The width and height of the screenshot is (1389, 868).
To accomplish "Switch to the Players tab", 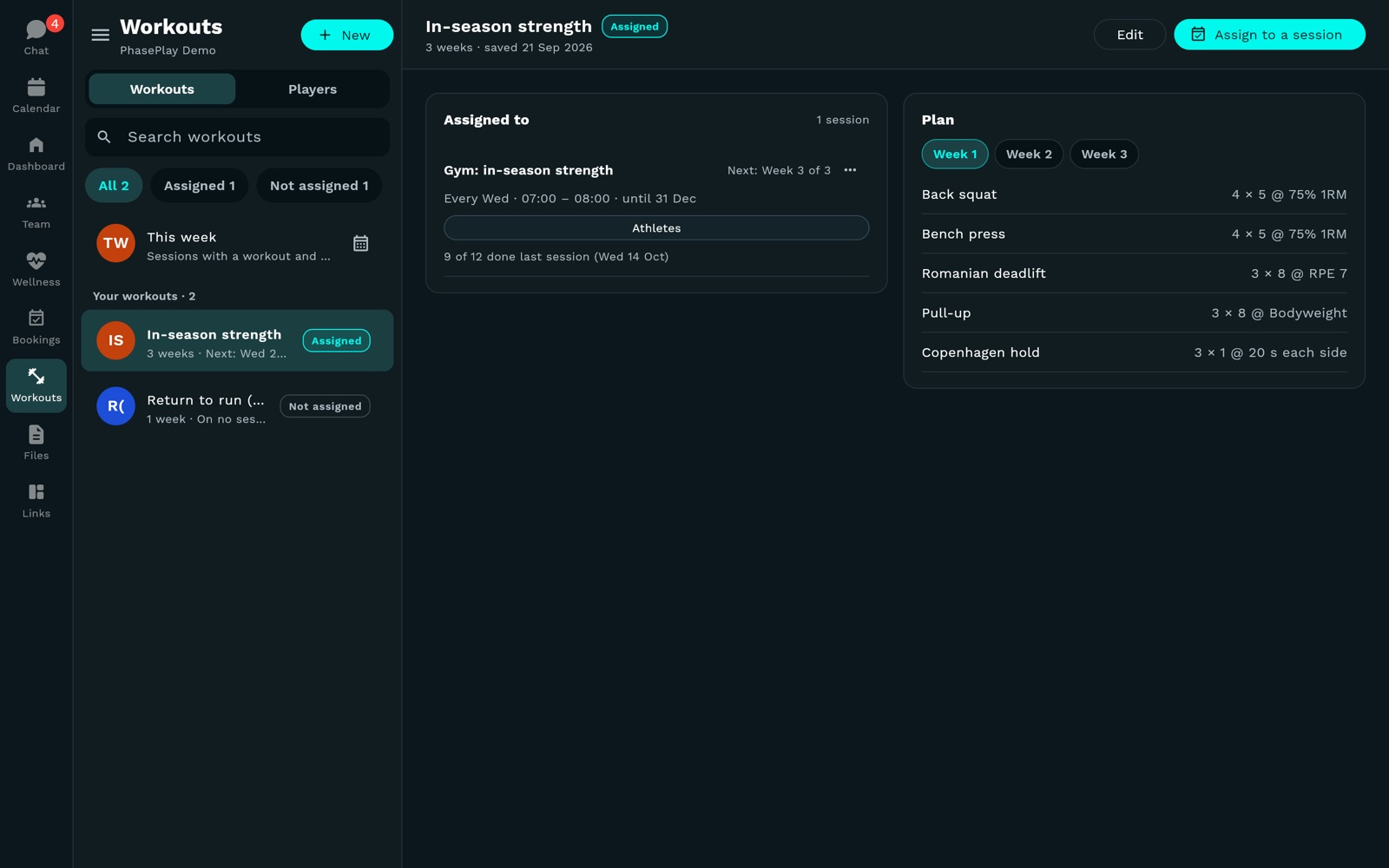I will (x=313, y=89).
